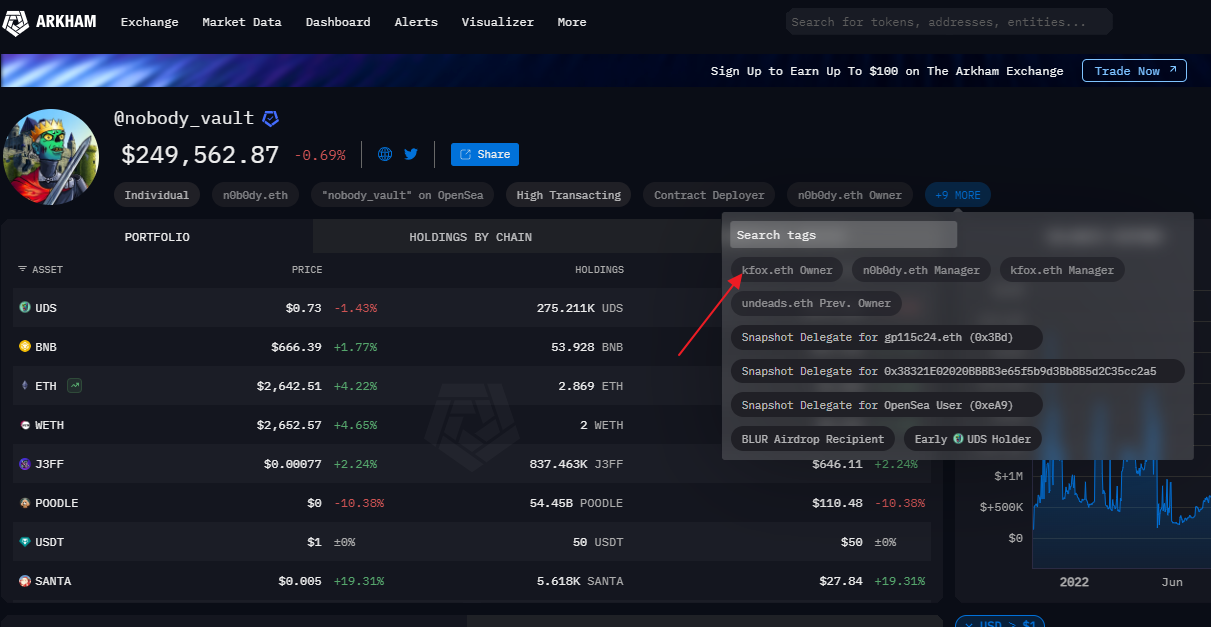1211x627 pixels.
Task: Open the More menu in top navigation
Action: pyautogui.click(x=572, y=22)
